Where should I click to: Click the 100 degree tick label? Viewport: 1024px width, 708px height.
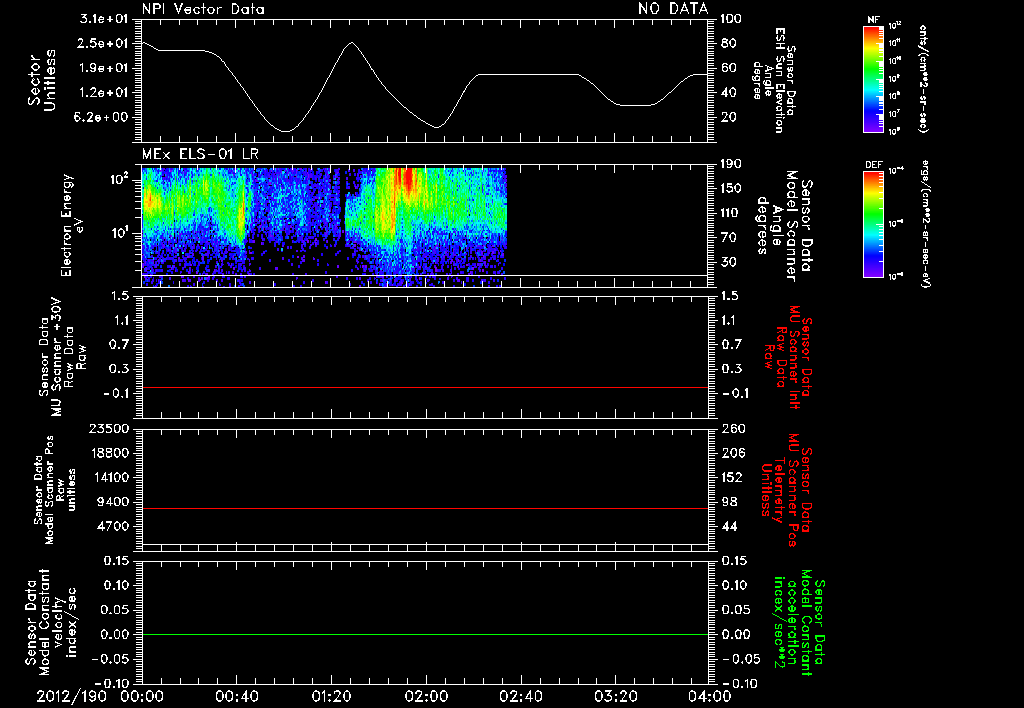point(731,18)
